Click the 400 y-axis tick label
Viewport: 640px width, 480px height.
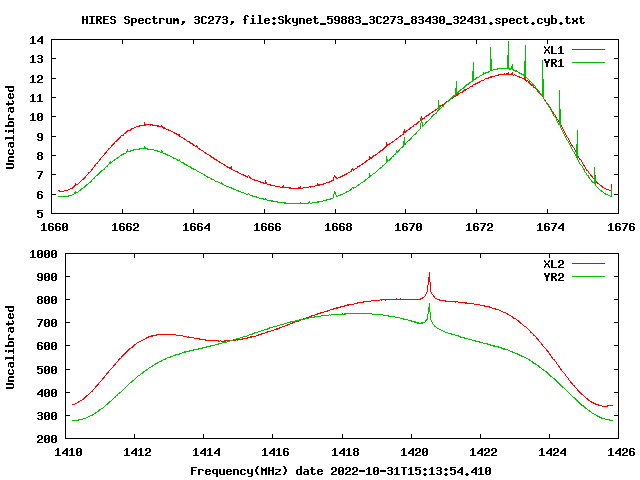point(47,393)
